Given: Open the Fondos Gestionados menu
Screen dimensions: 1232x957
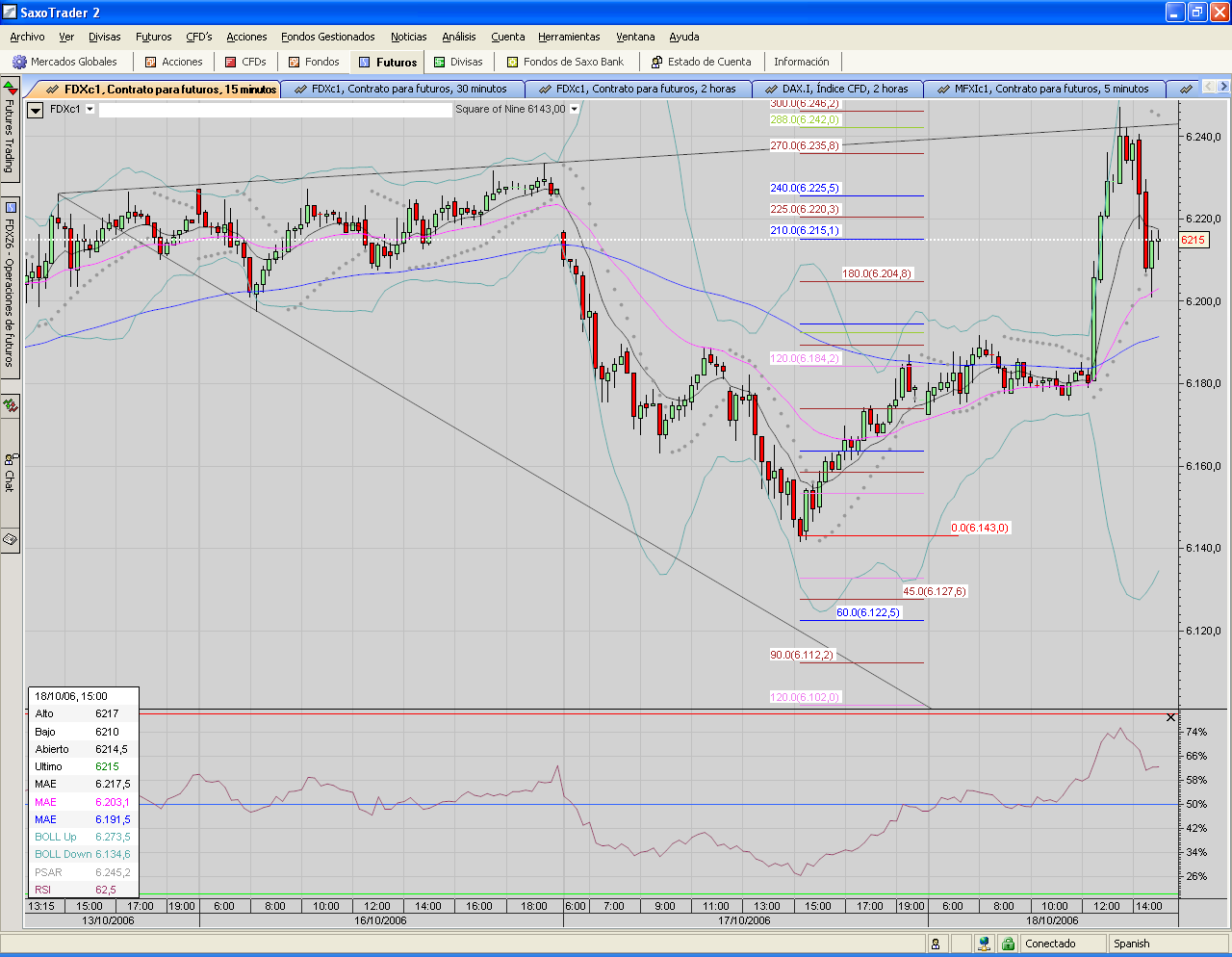Looking at the screenshot, I should [x=328, y=37].
